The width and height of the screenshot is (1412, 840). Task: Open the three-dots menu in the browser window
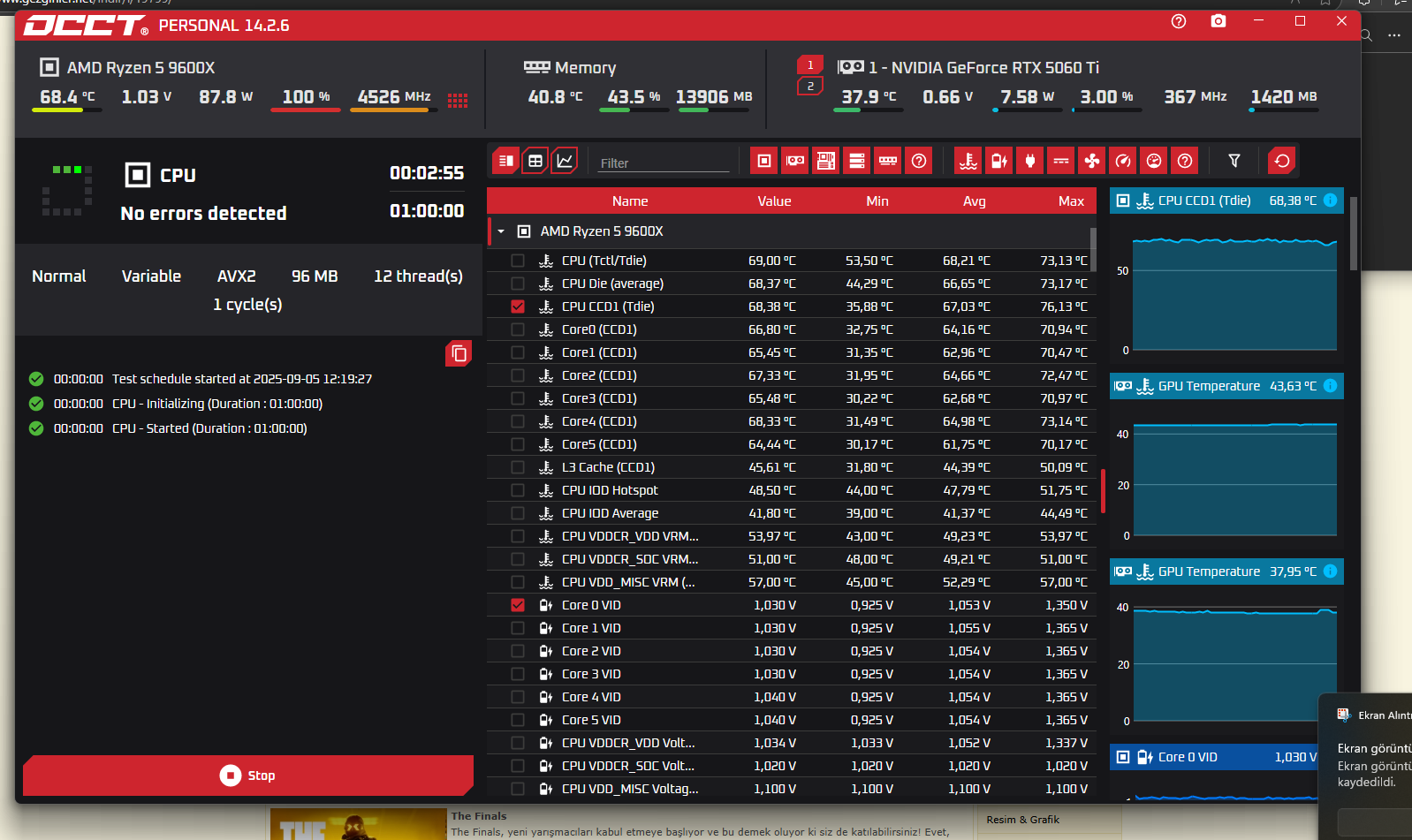tap(1394, 35)
